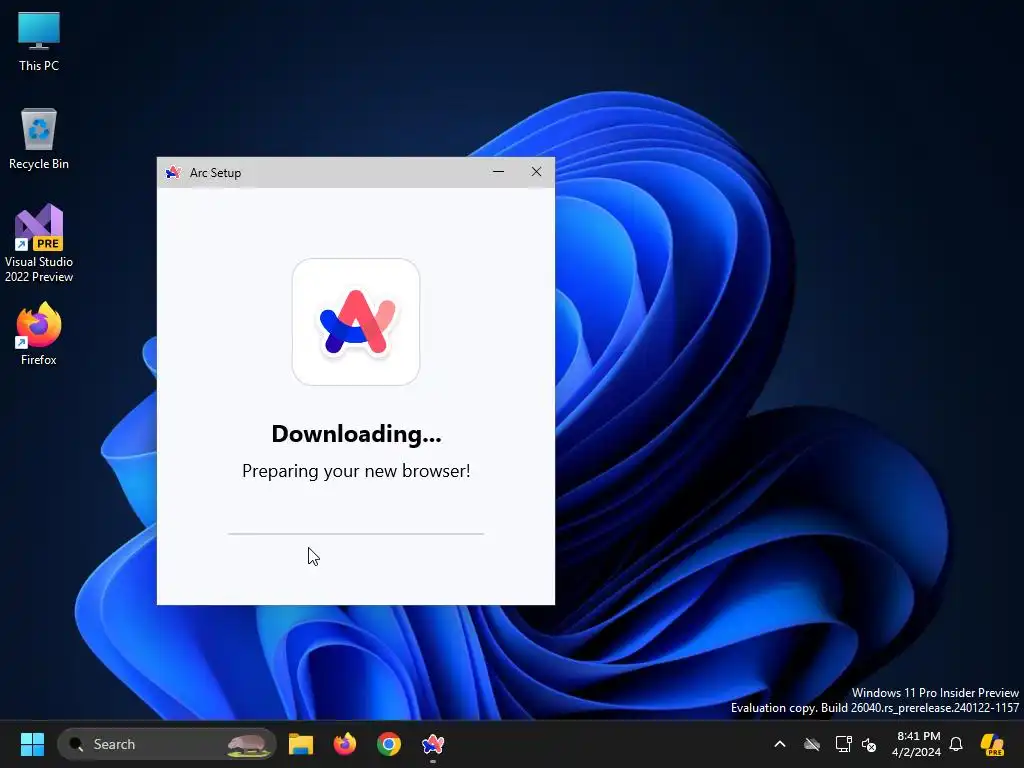This screenshot has width=1024, height=768.
Task: Open the clock showing 8:41 PM
Action: coord(916,744)
